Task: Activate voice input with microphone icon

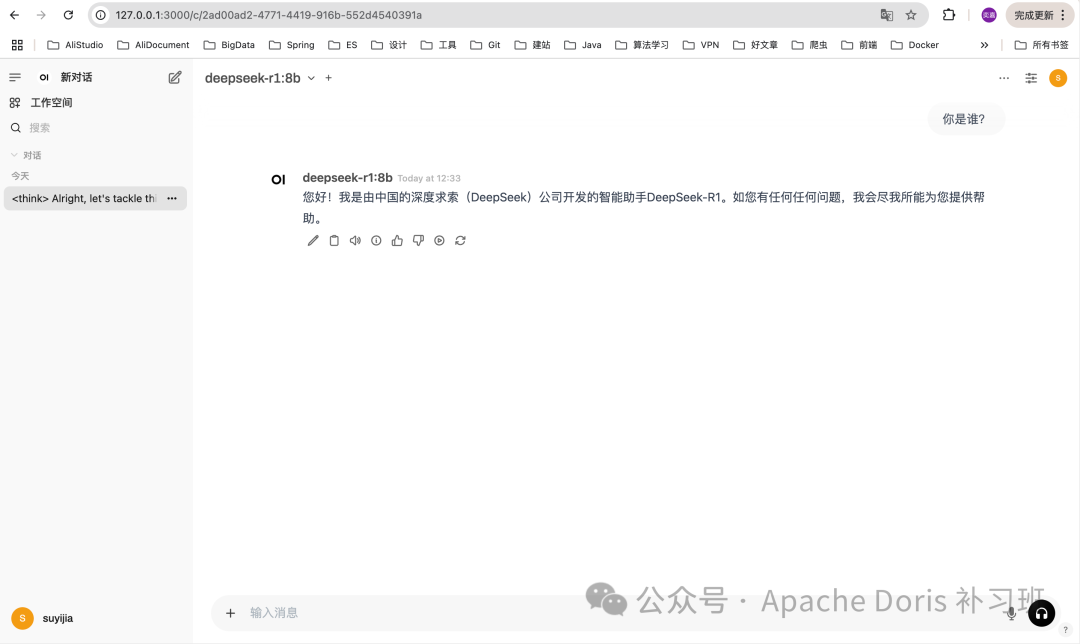Action: coord(1010,613)
